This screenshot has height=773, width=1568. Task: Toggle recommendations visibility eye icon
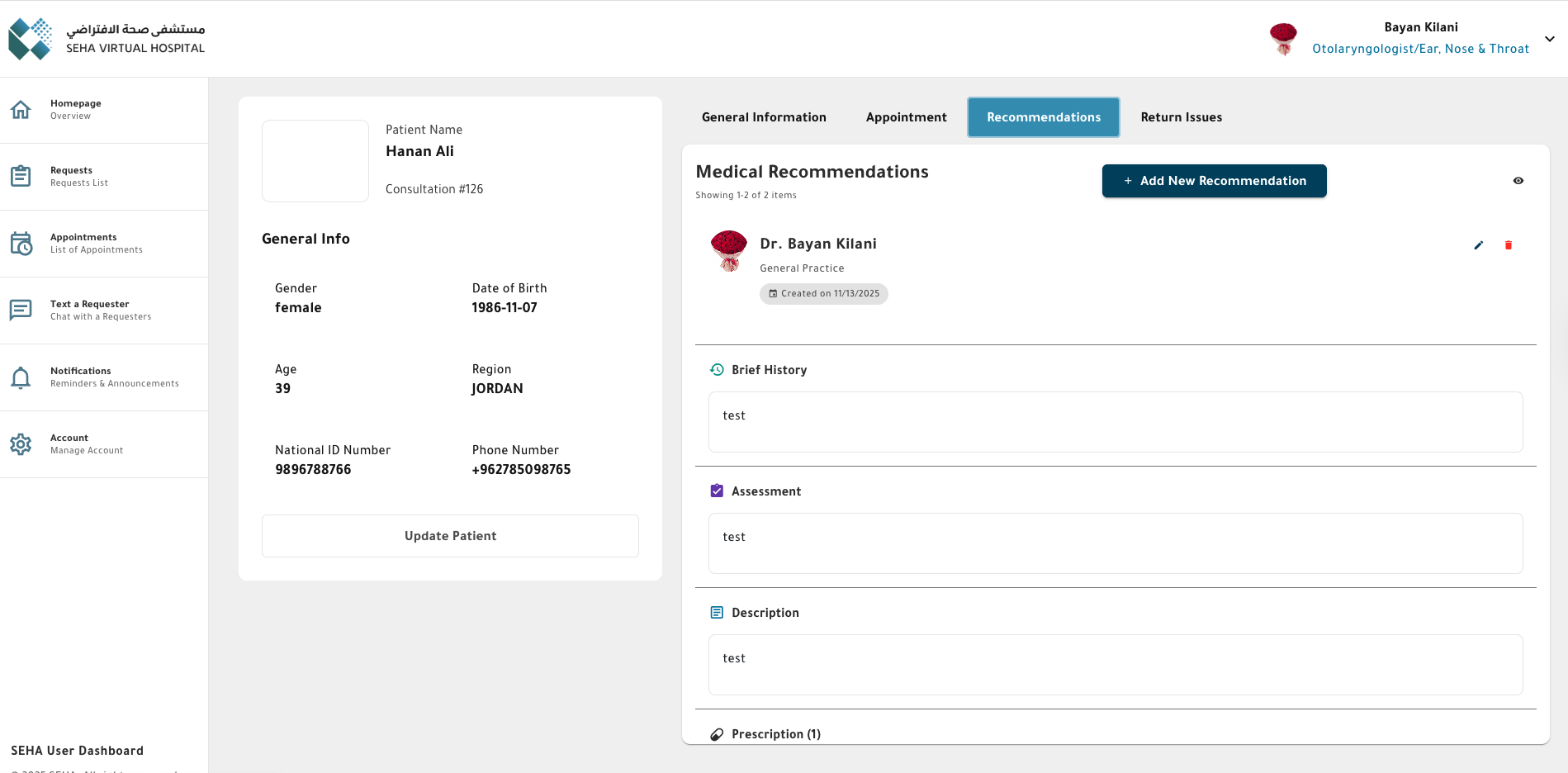[x=1518, y=181]
